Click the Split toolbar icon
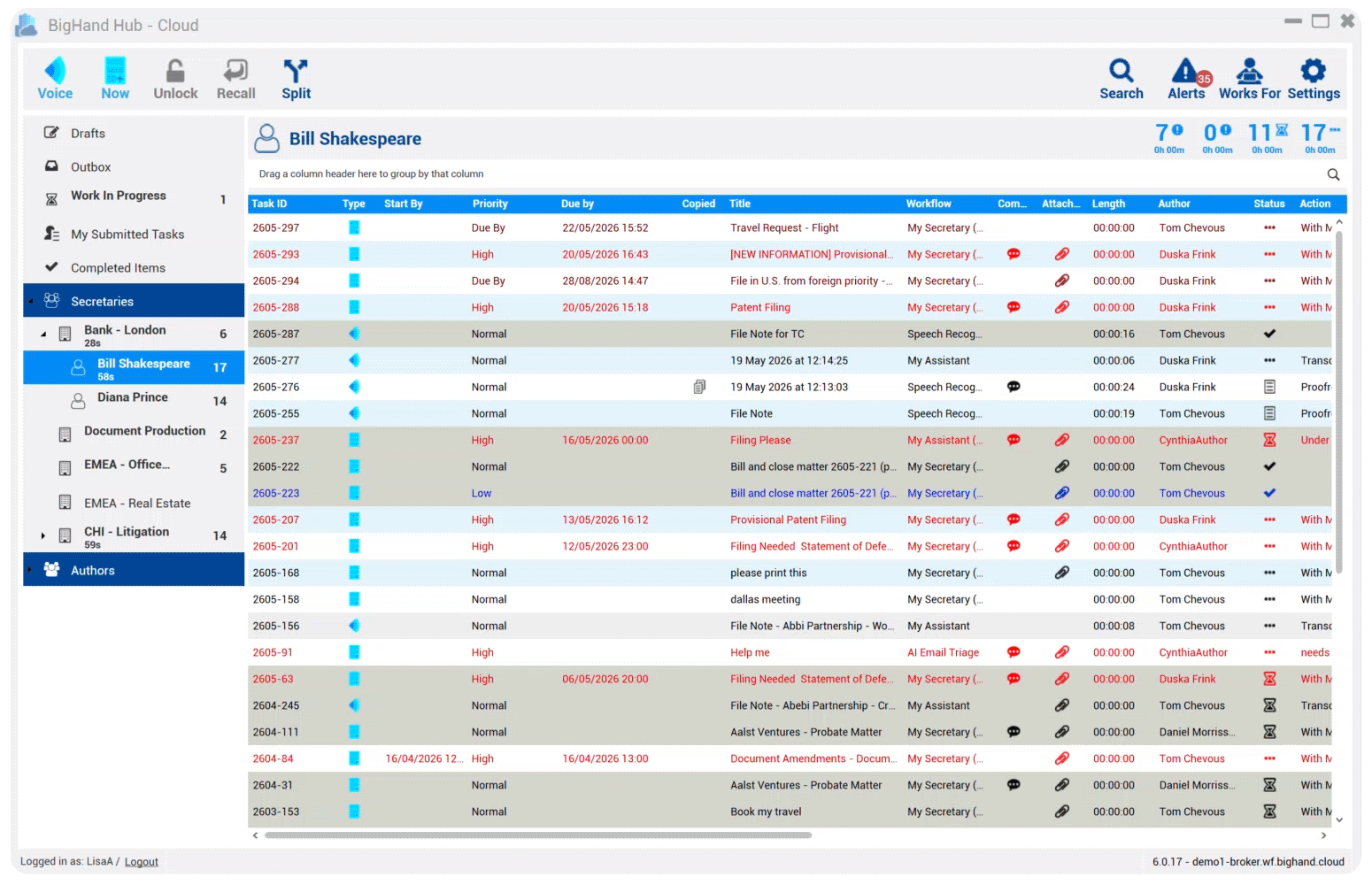Image resolution: width=1372 pixels, height=885 pixels. coord(296,79)
